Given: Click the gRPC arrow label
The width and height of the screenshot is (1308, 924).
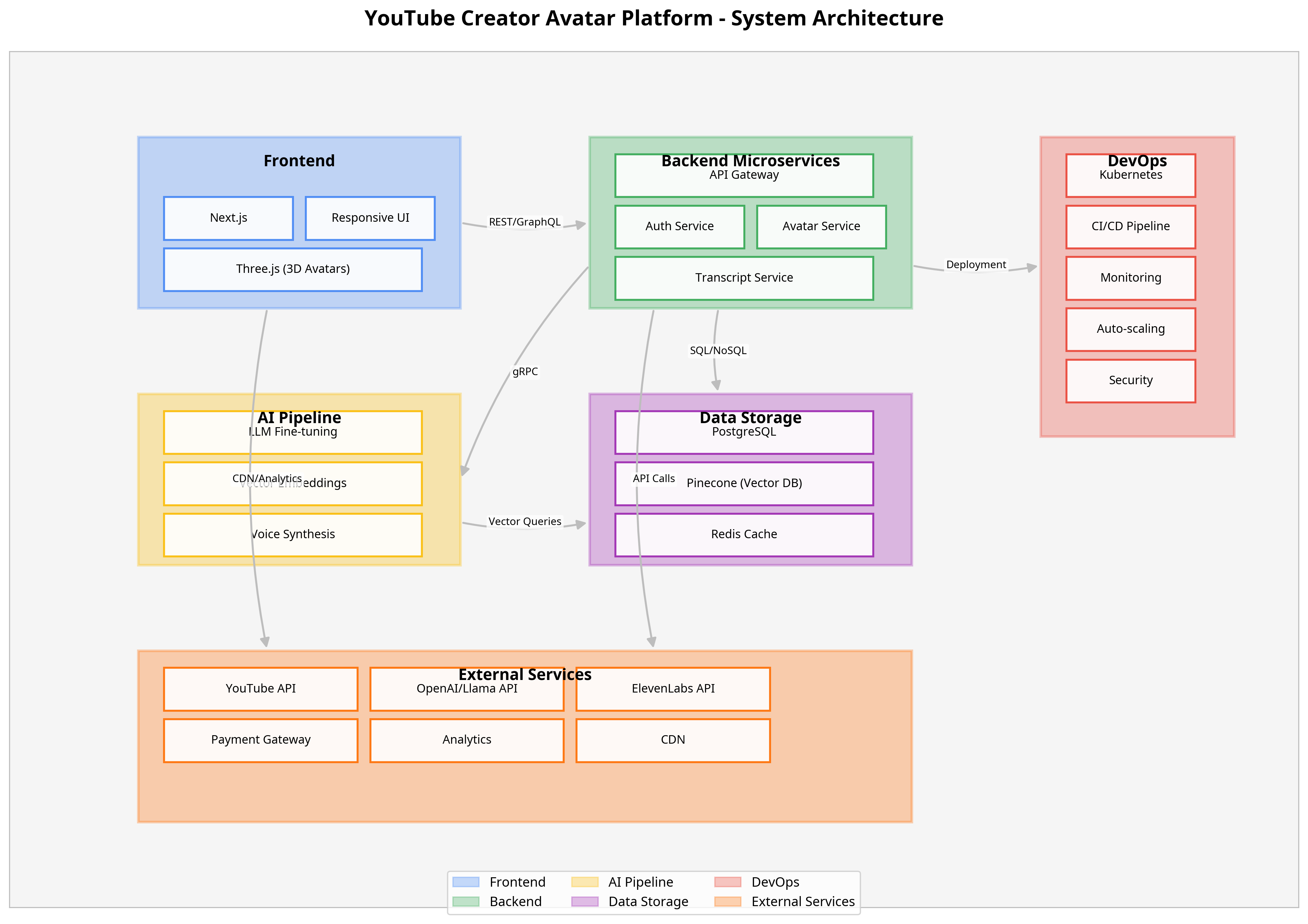Looking at the screenshot, I should (x=525, y=372).
